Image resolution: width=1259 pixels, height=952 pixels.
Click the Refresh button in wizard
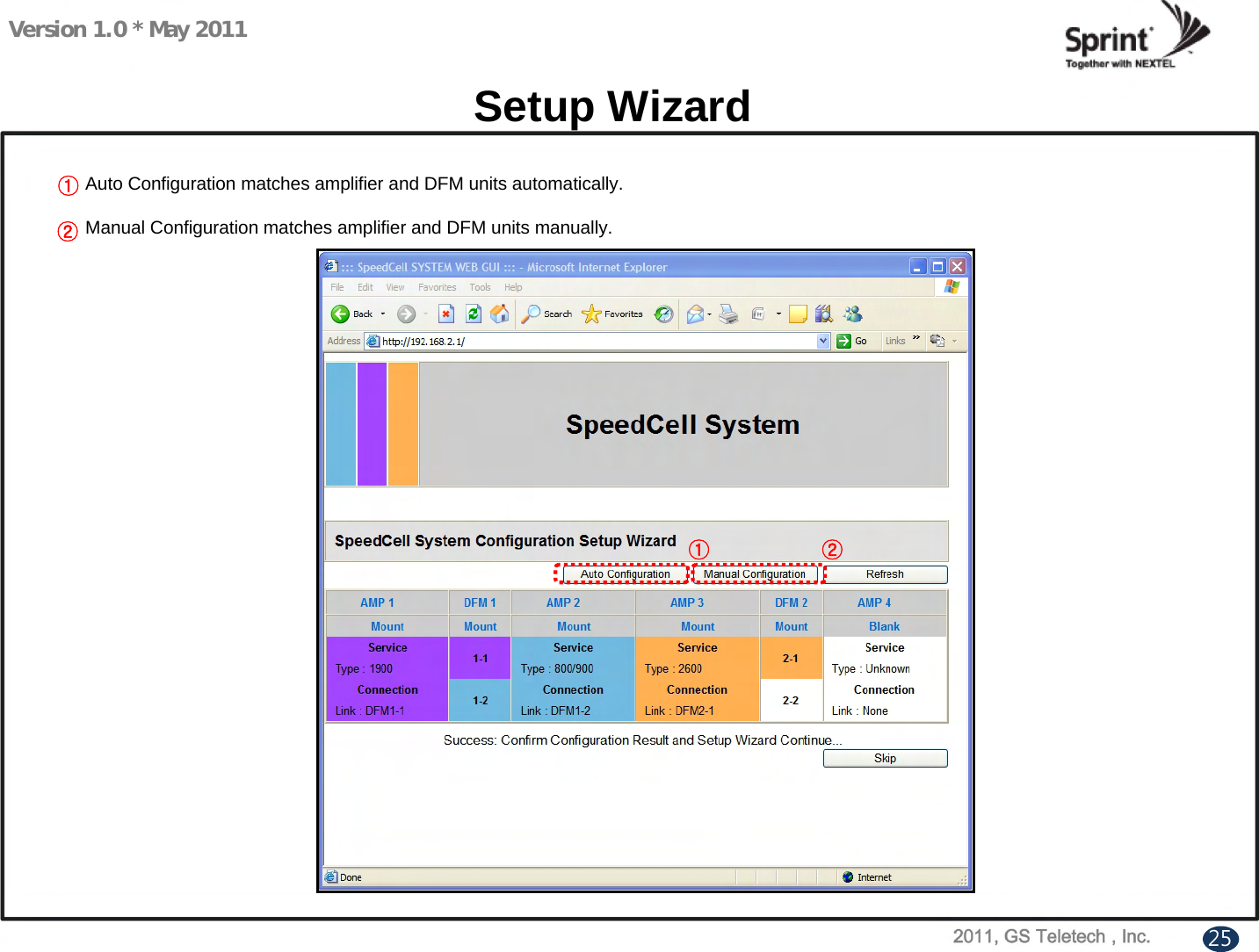(x=885, y=574)
